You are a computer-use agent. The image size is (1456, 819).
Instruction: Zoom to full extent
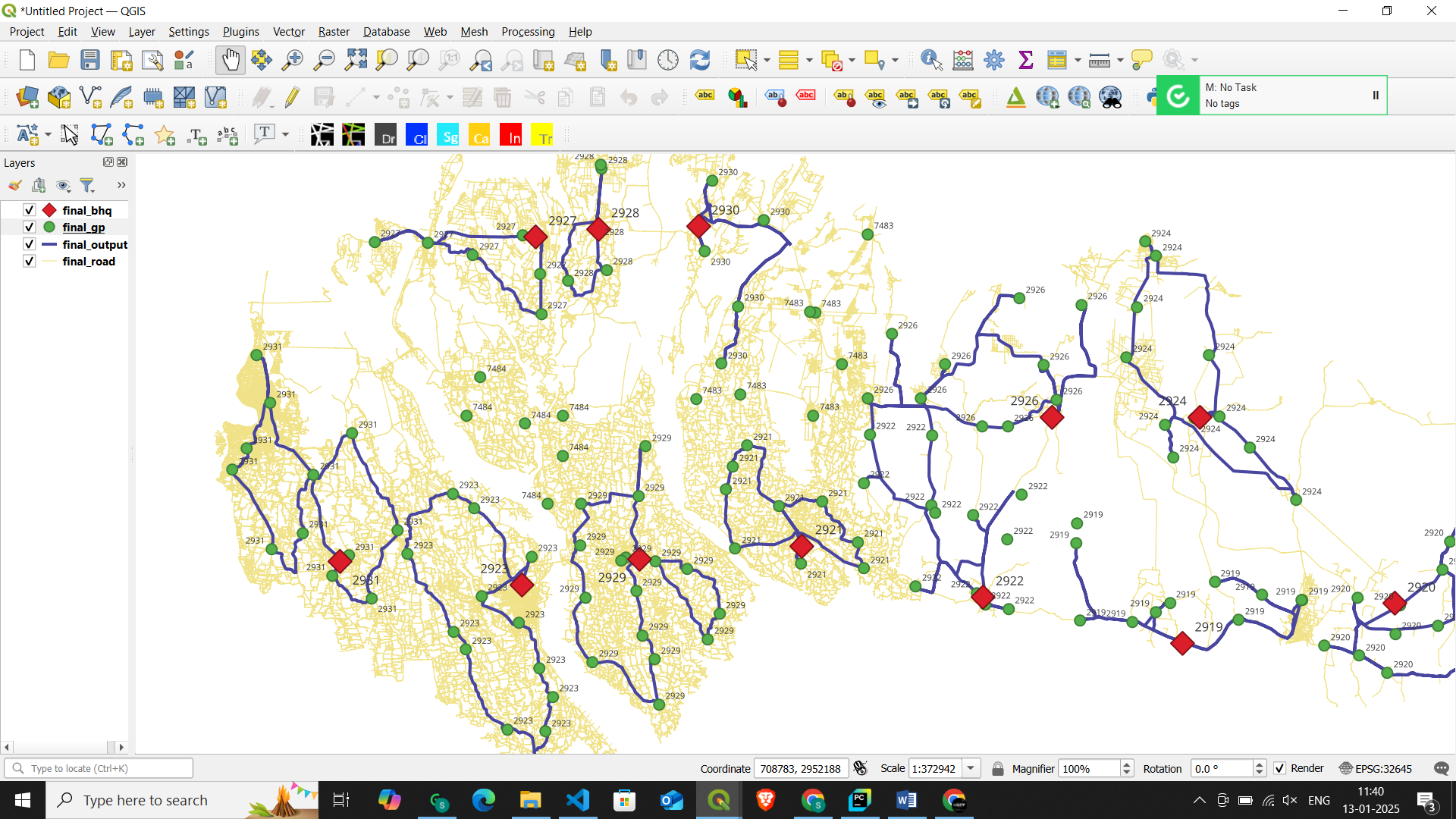click(x=356, y=60)
